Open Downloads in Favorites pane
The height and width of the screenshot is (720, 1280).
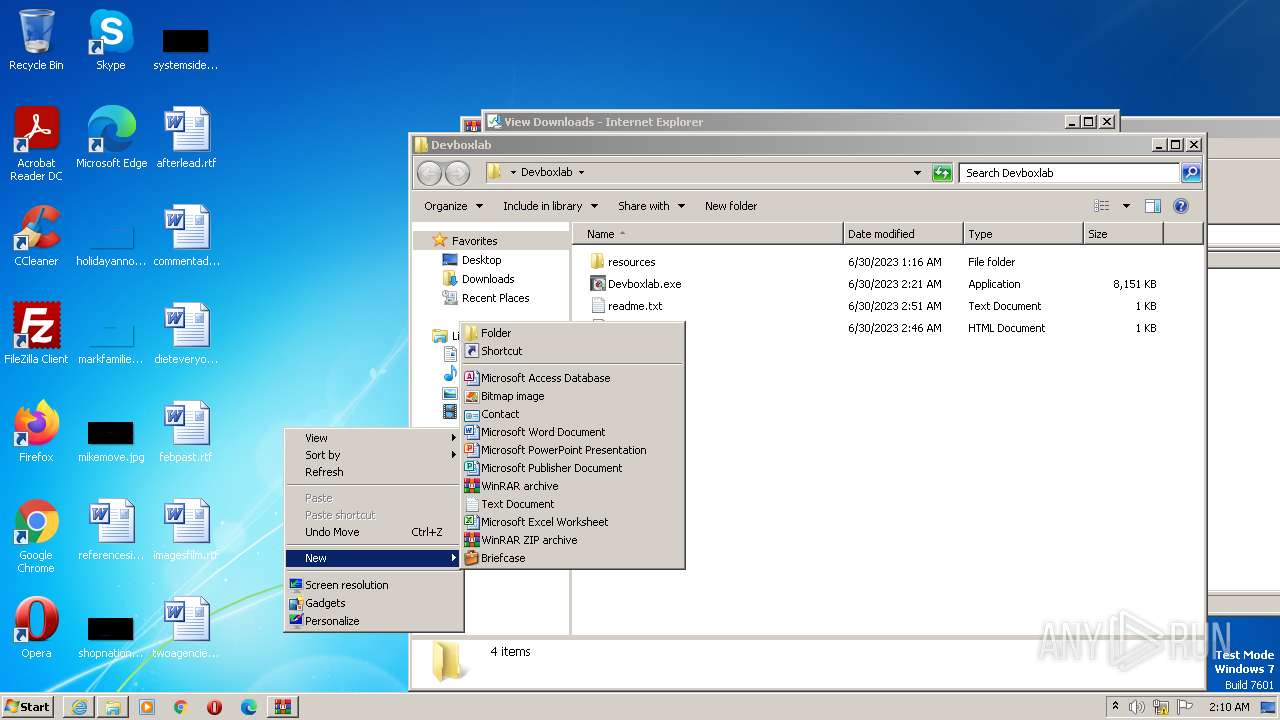point(488,279)
